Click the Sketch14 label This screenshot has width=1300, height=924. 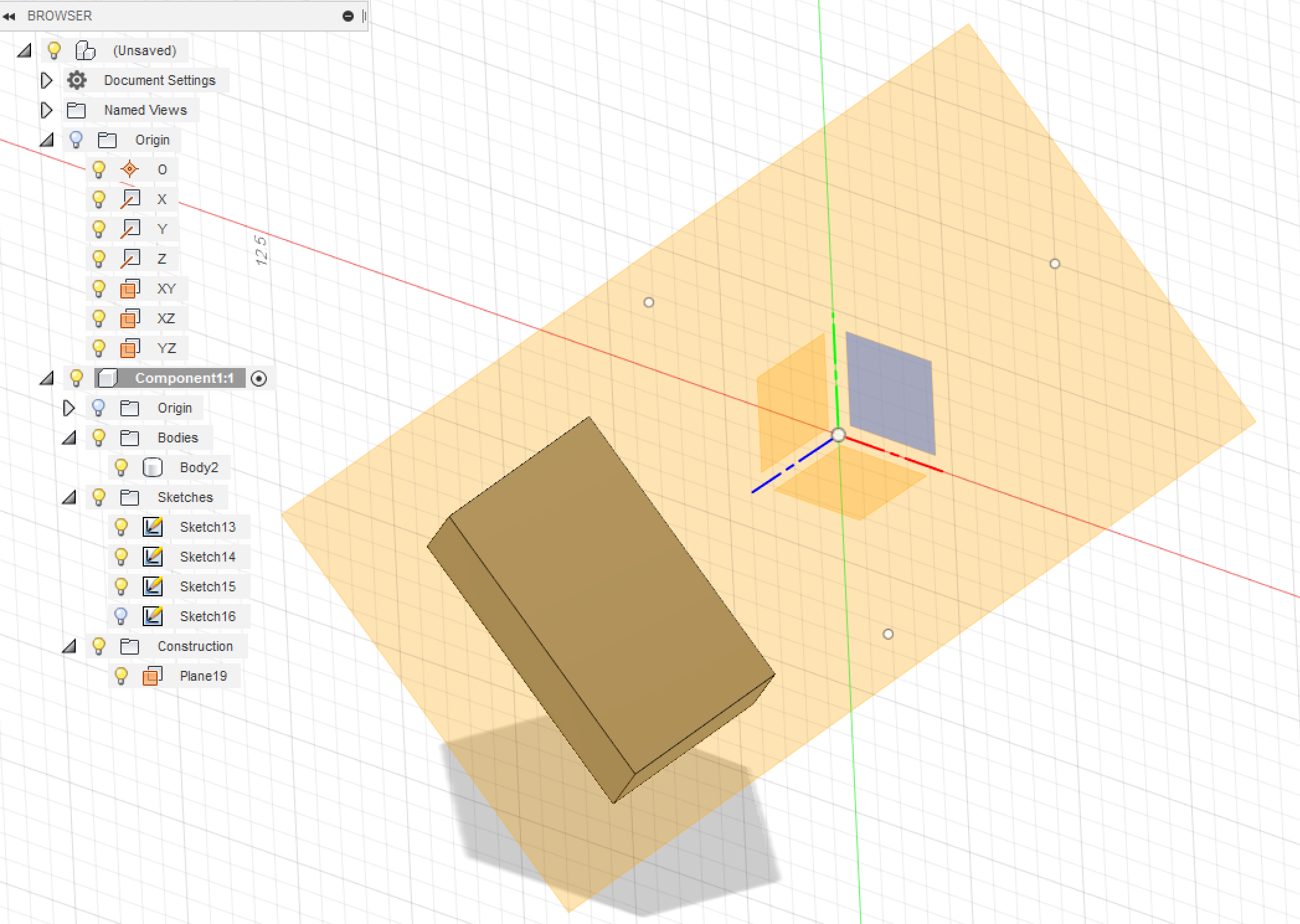208,557
